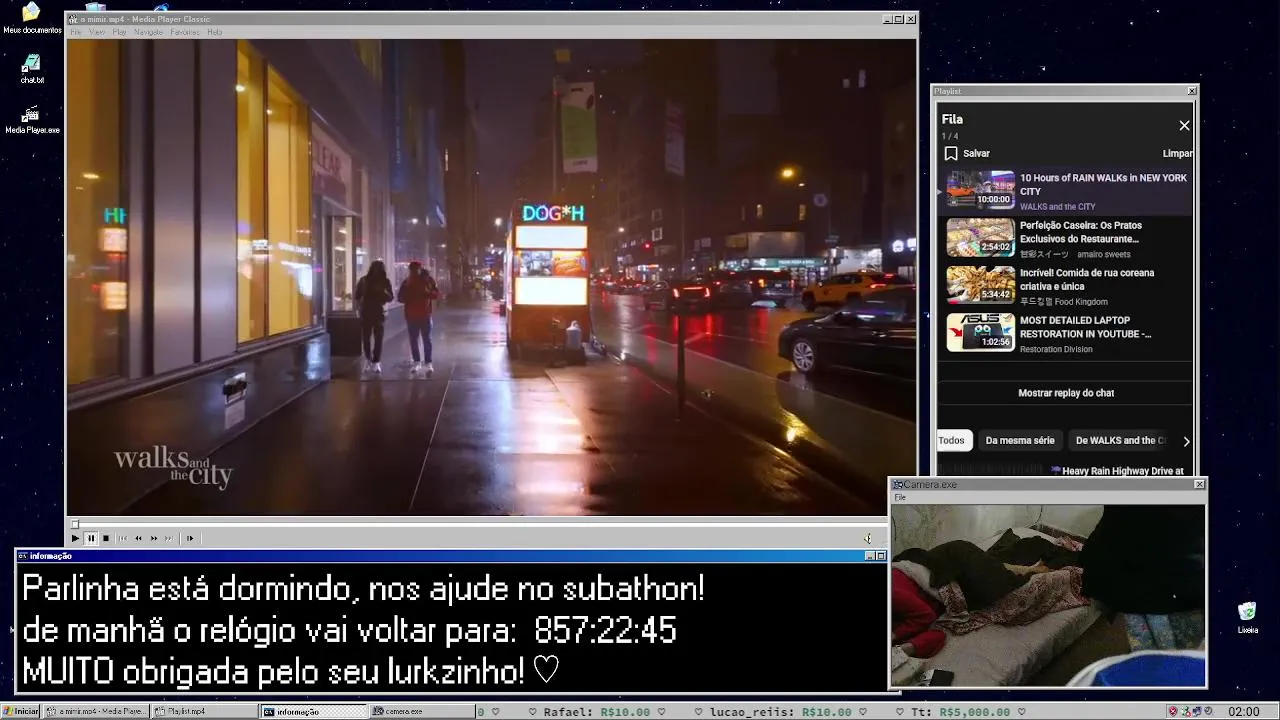Image resolution: width=1280 pixels, height=720 pixels.
Task: Expand more filter chips with the right arrow
Action: 1186,441
